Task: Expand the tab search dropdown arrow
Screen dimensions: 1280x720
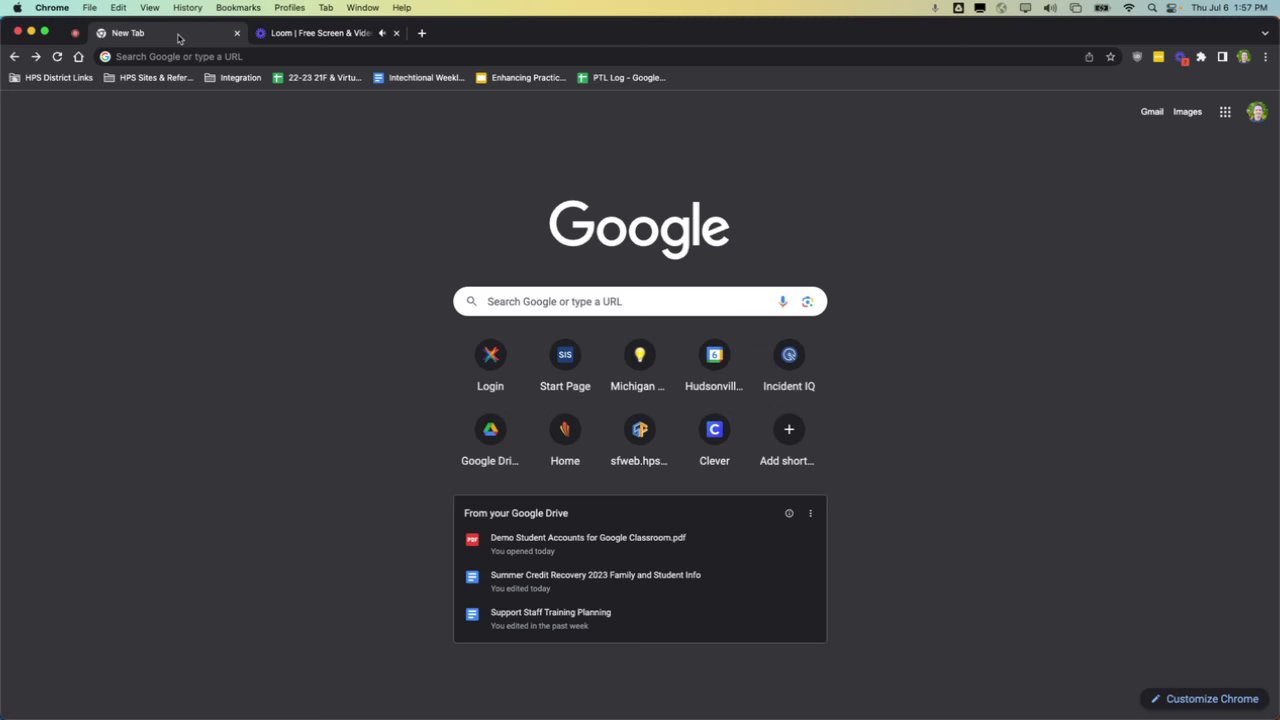Action: coord(1265,33)
